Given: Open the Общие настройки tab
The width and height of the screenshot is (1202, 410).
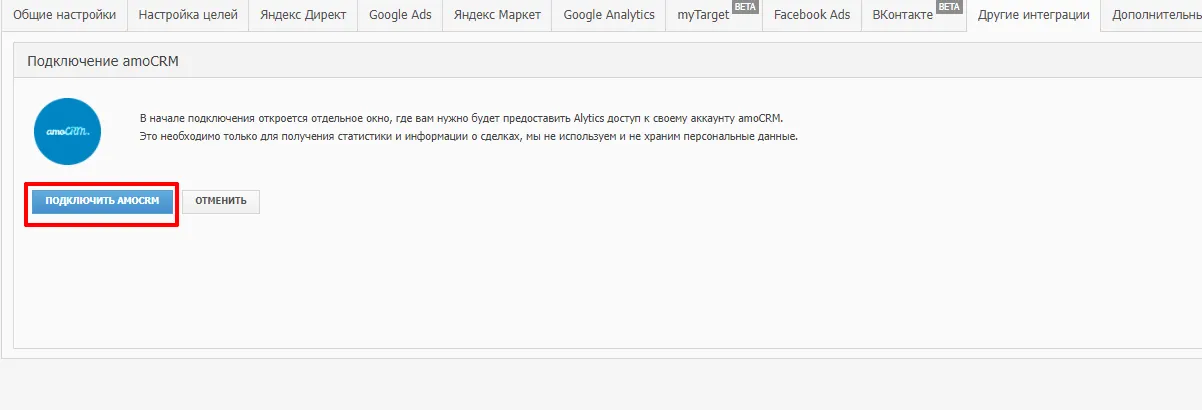Looking at the screenshot, I should (64, 16).
